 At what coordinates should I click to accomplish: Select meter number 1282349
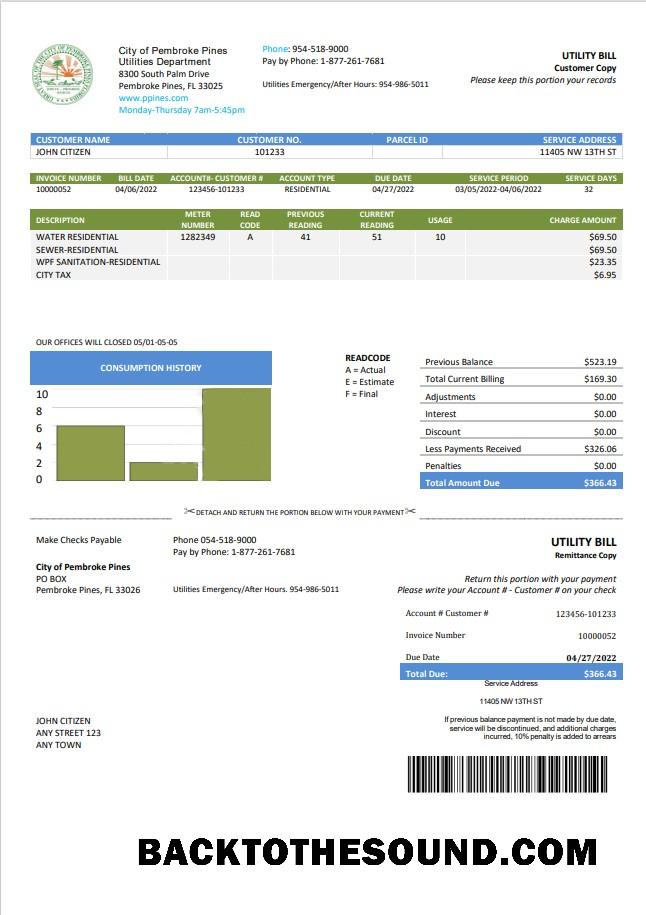pos(198,237)
